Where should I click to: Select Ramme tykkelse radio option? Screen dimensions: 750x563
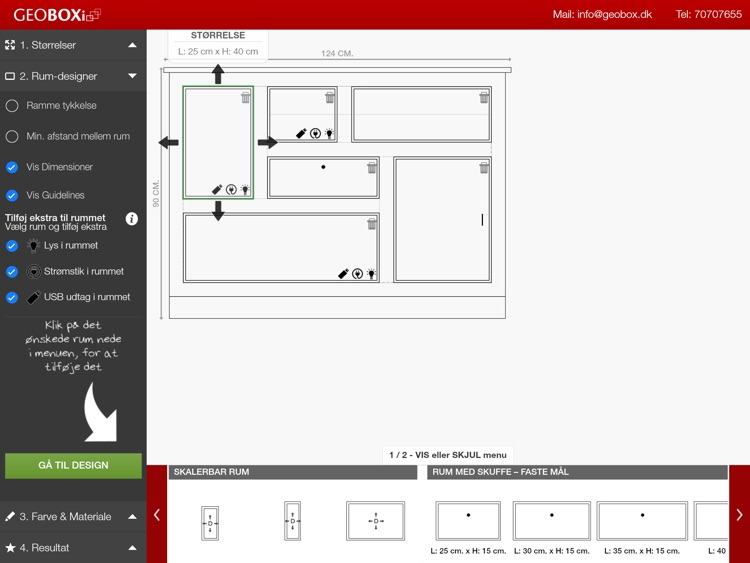pos(12,106)
